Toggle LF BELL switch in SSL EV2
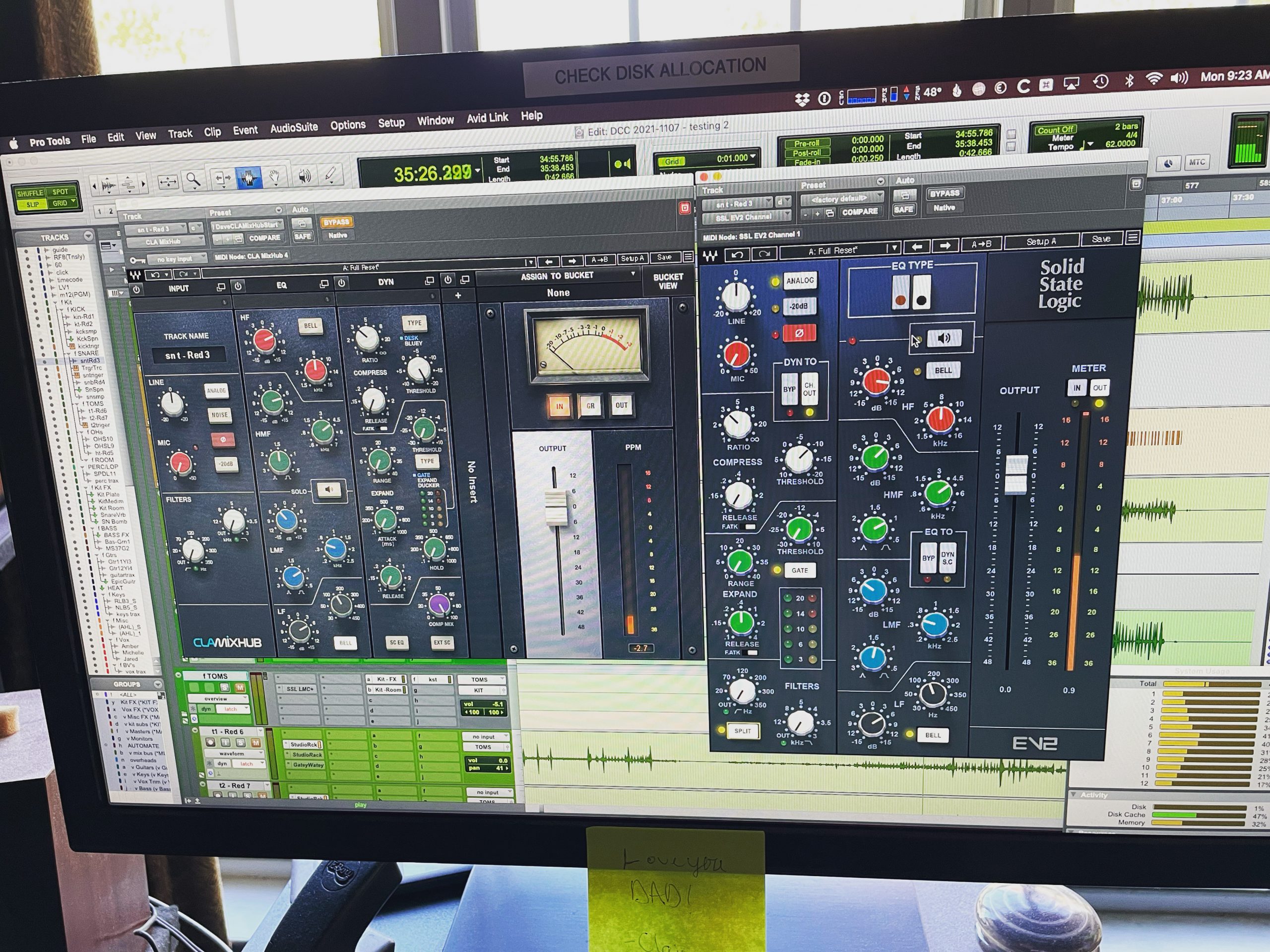The height and width of the screenshot is (952, 1270). 932,736
